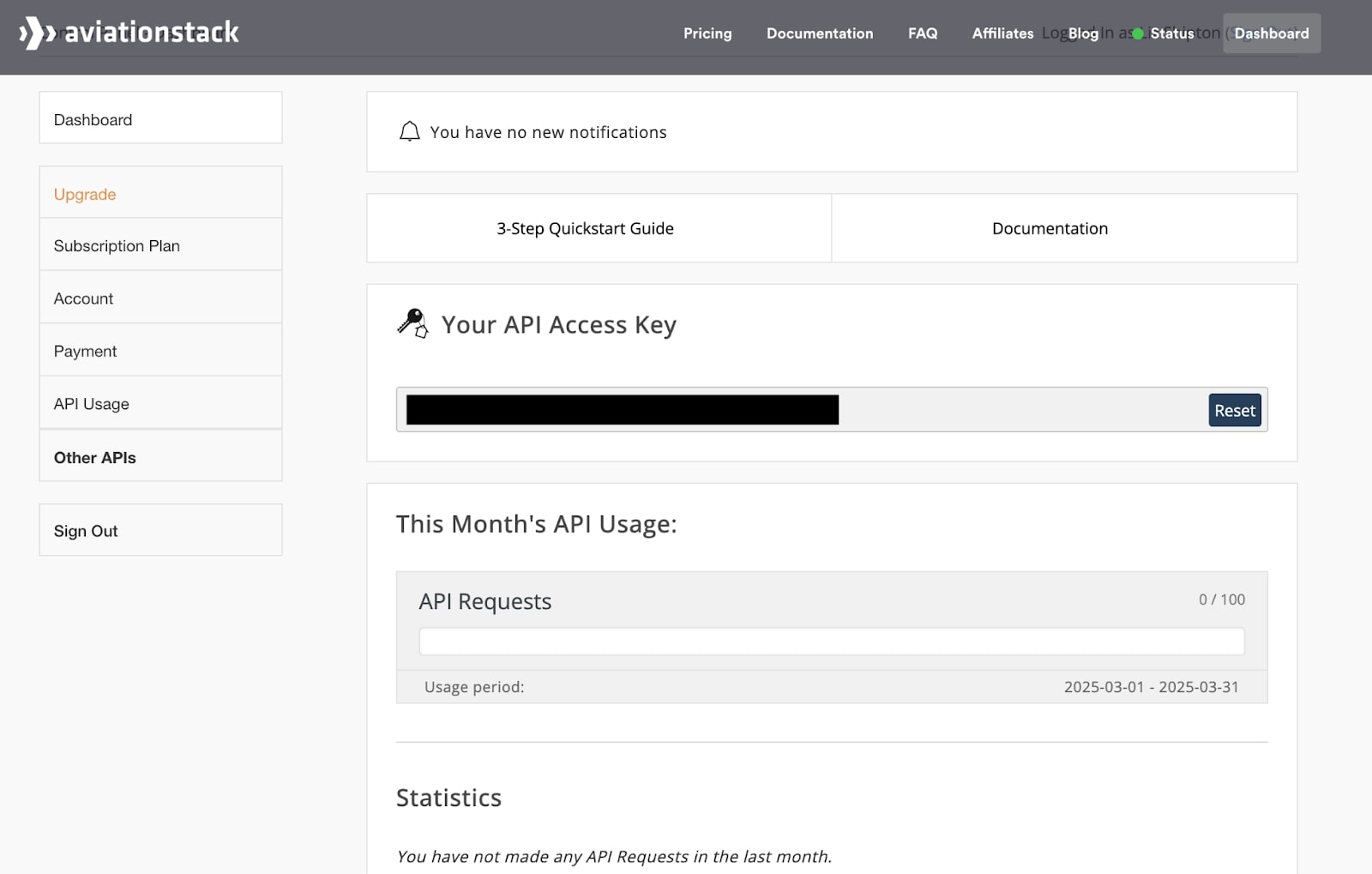Reset your API access key

tap(1234, 410)
